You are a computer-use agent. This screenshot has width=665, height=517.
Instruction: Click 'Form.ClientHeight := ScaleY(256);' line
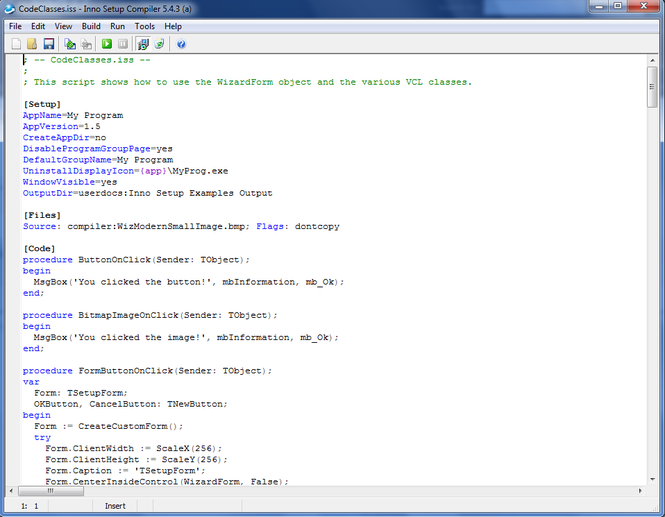pyautogui.click(x=136, y=459)
